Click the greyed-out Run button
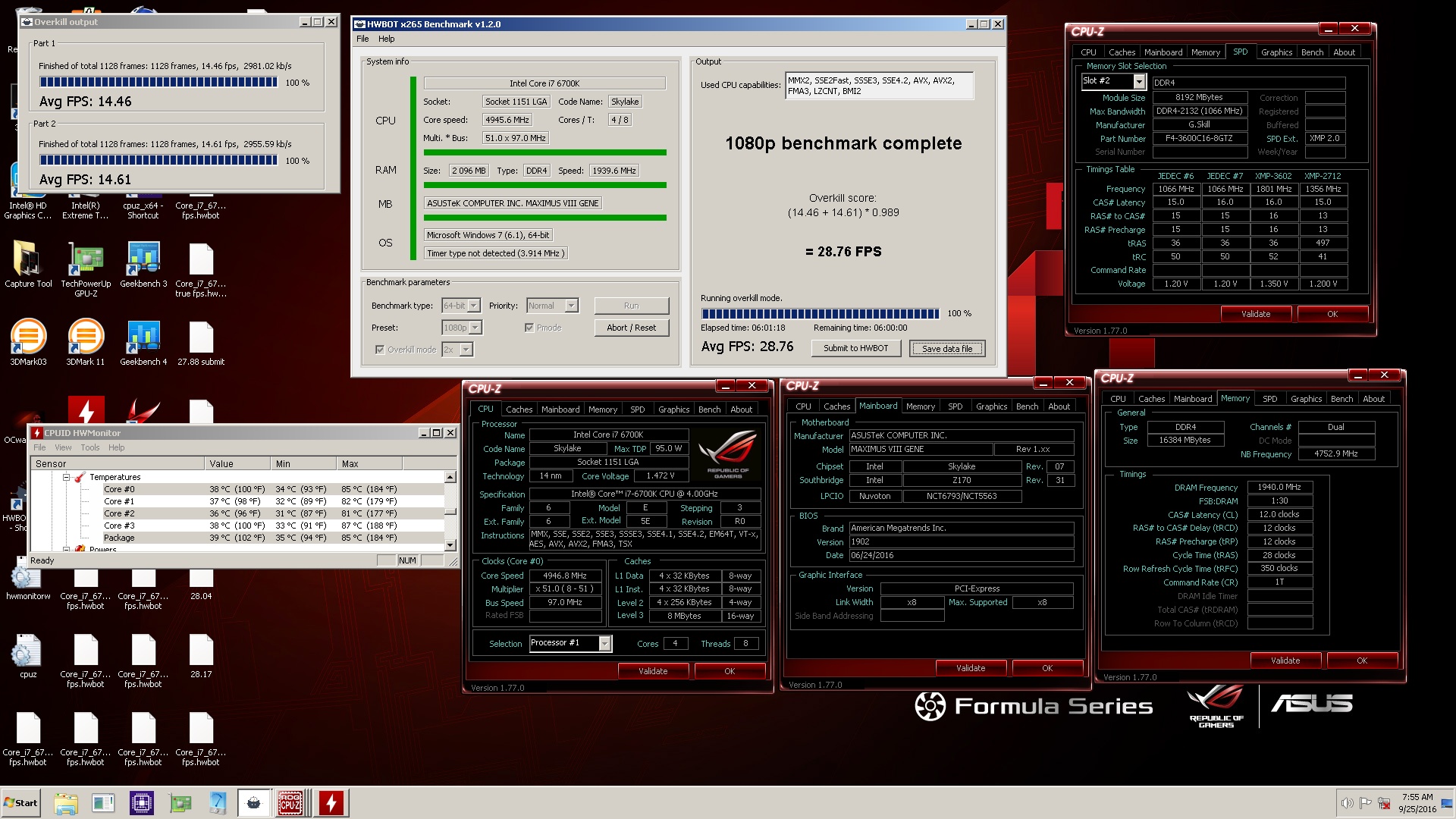 coord(631,306)
